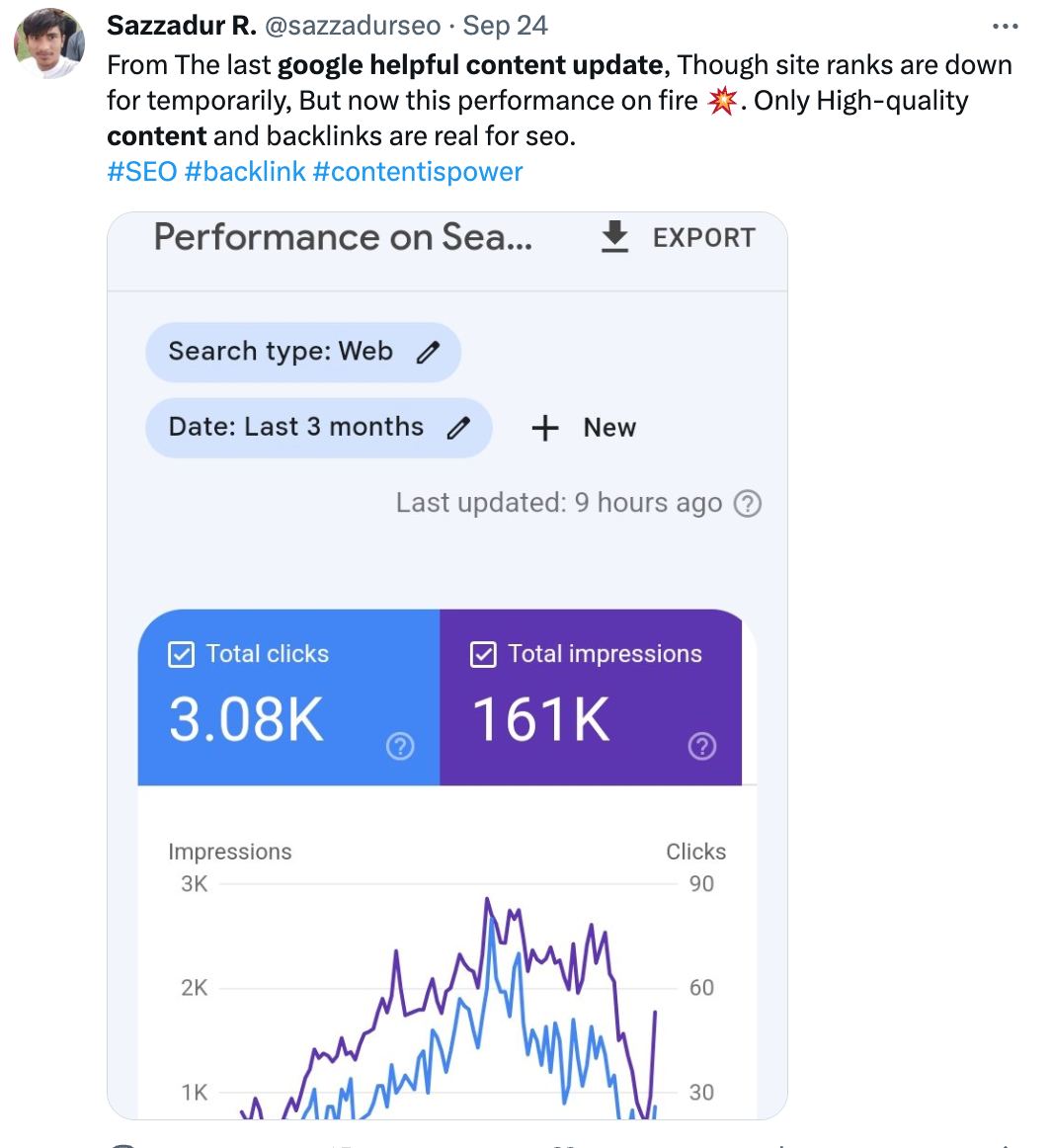Click the #SEO hashtag
Viewport: 1051px width, 1148px height.
click(141, 172)
